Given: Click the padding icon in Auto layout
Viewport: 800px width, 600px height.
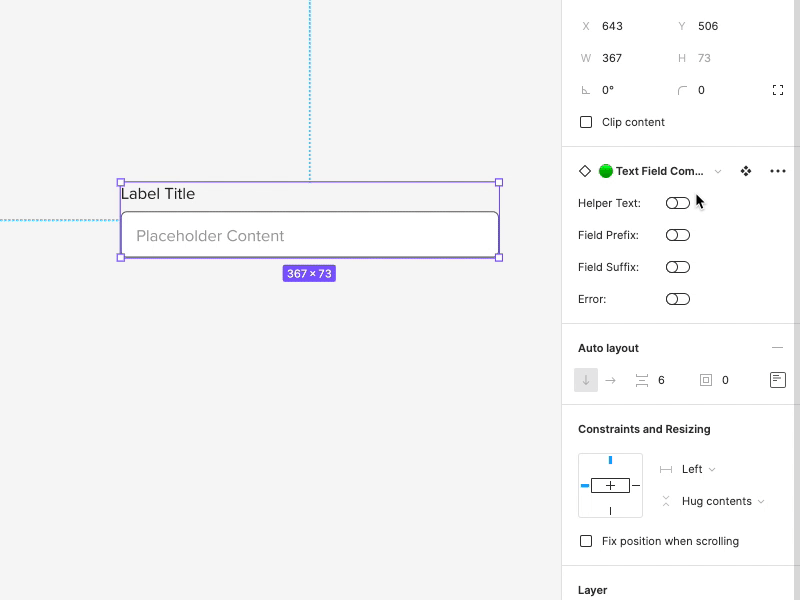Looking at the screenshot, I should pyautogui.click(x=707, y=380).
